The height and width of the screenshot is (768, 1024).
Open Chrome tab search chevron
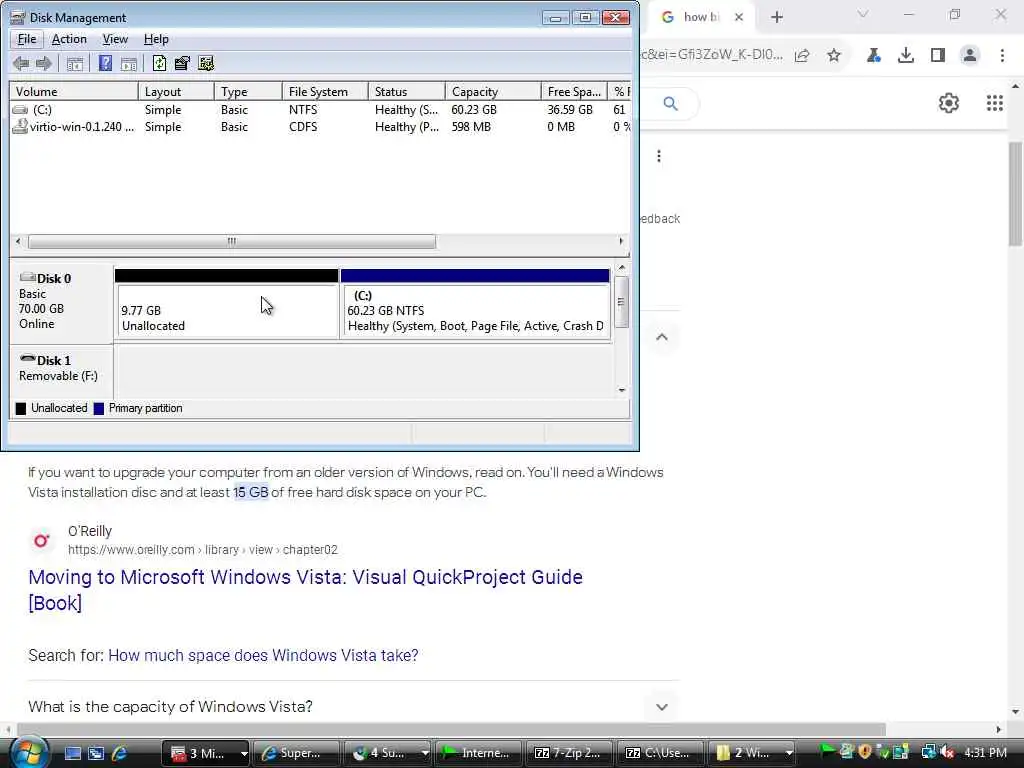(863, 14)
